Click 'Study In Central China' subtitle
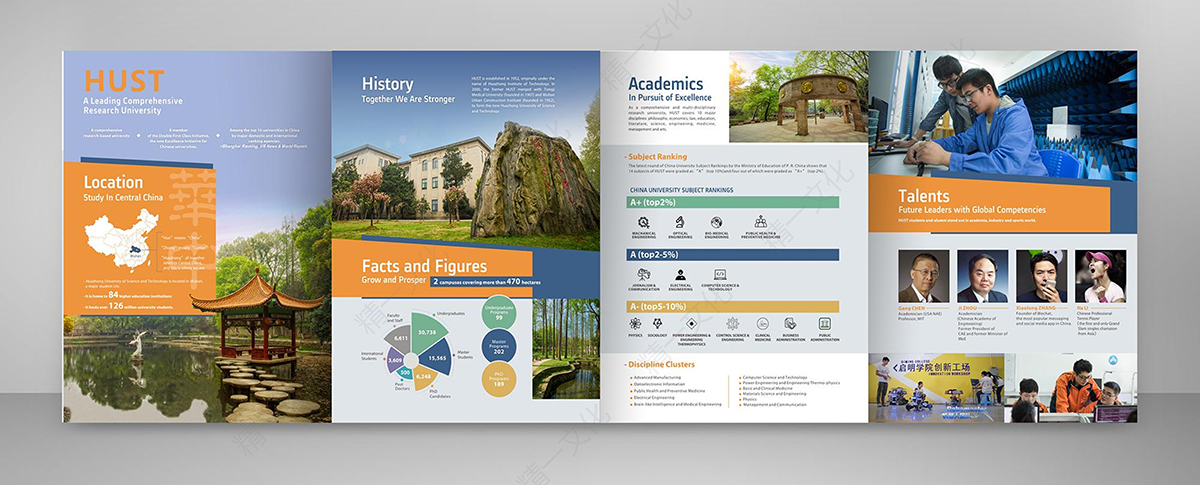The height and width of the screenshot is (485, 1200). tap(123, 196)
